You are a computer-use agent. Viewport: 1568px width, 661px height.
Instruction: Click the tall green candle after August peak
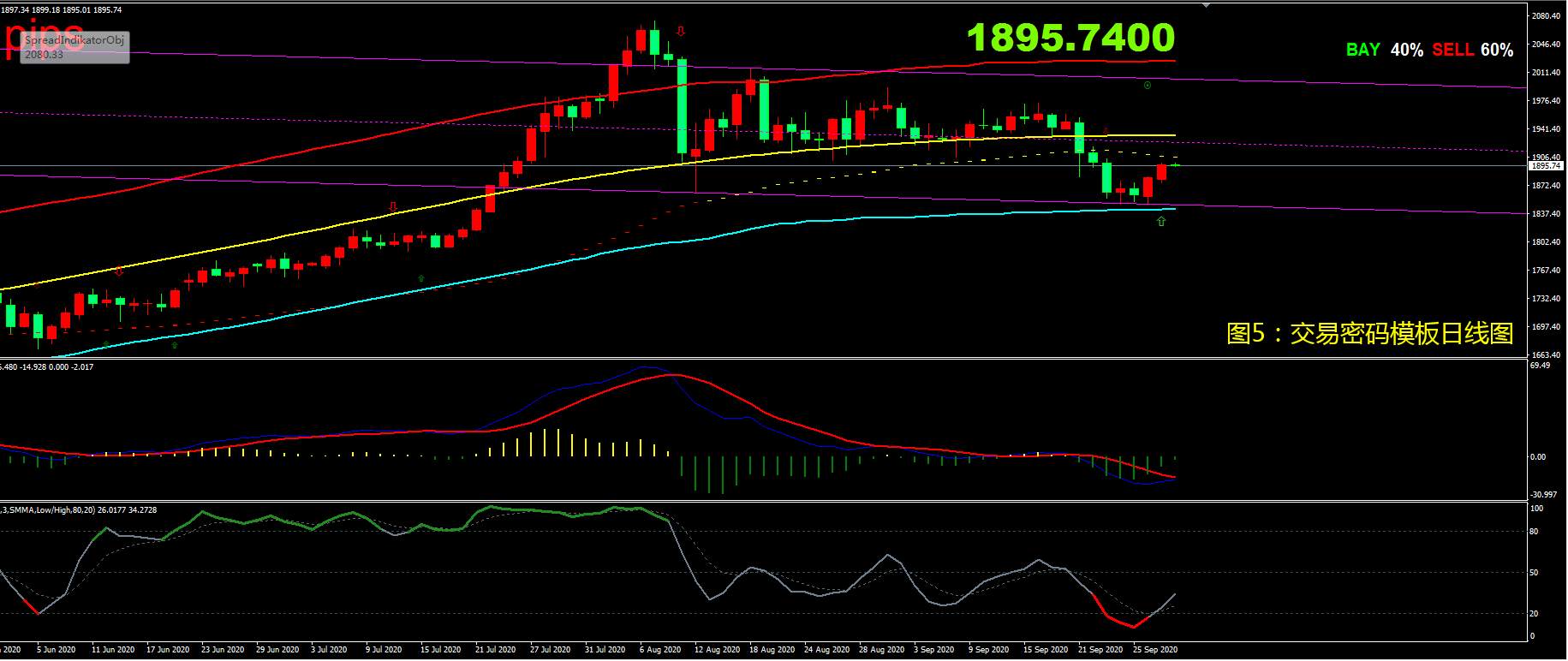point(682,106)
